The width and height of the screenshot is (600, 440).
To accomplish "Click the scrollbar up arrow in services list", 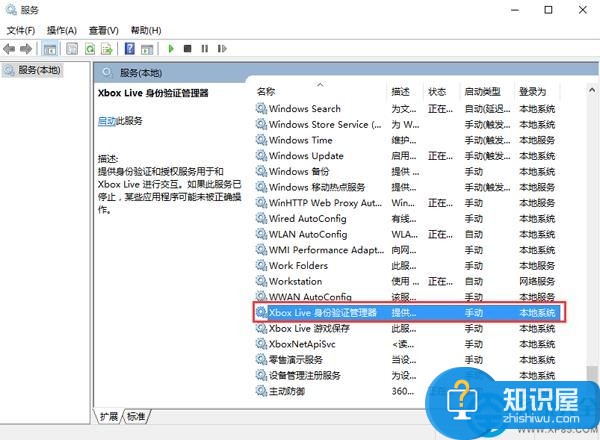I will pyautogui.click(x=592, y=90).
